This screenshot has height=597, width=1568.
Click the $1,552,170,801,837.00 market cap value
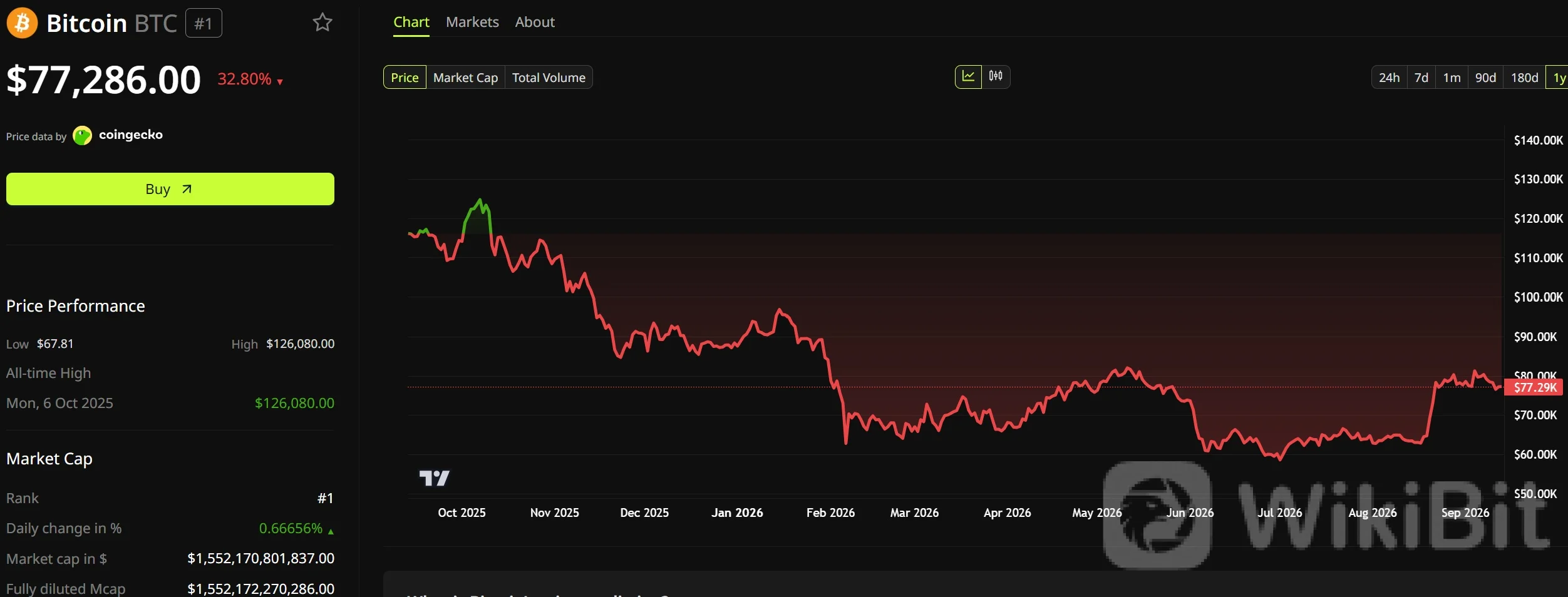click(260, 558)
